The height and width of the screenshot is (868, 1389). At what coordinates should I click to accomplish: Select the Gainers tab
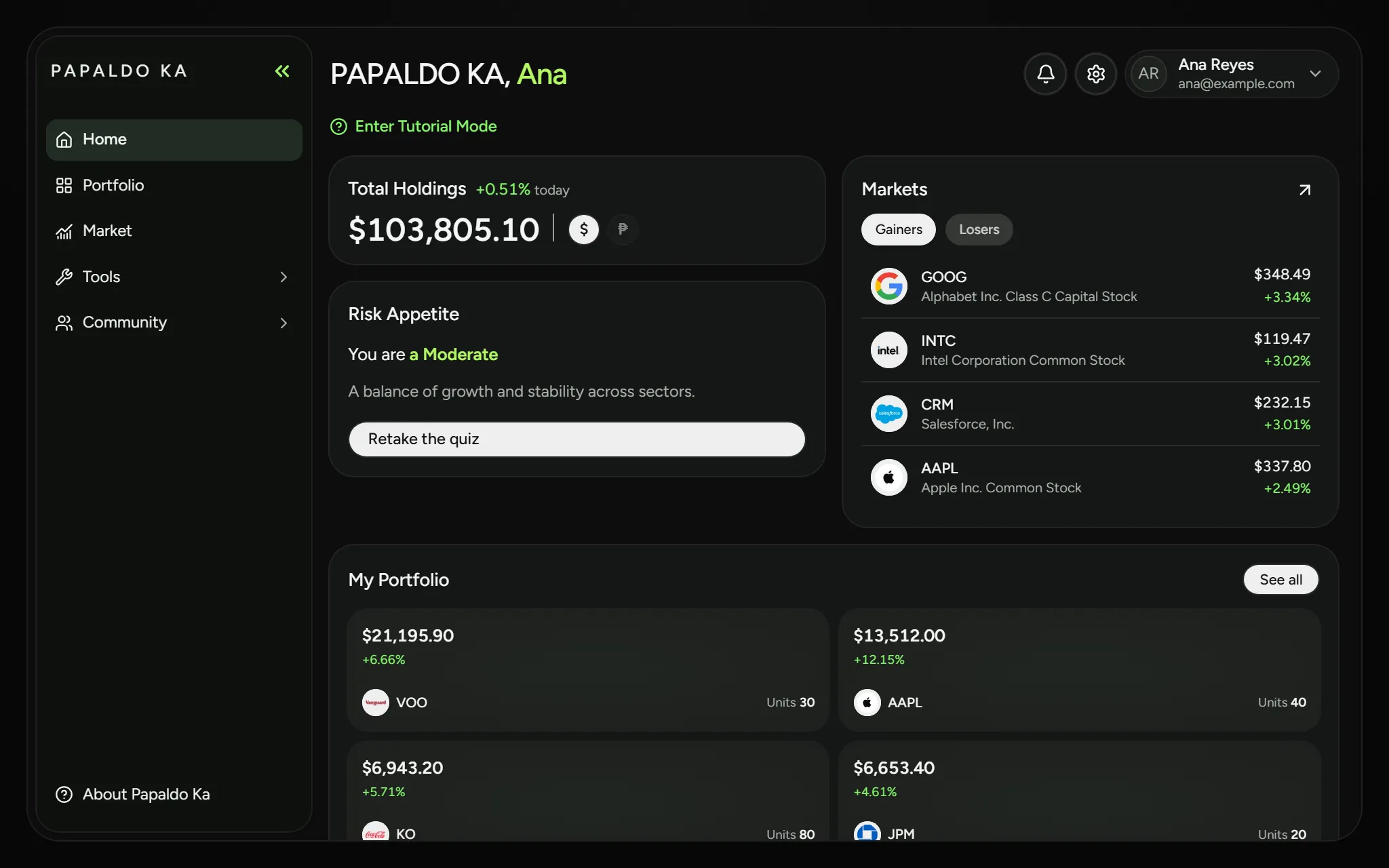pos(898,229)
